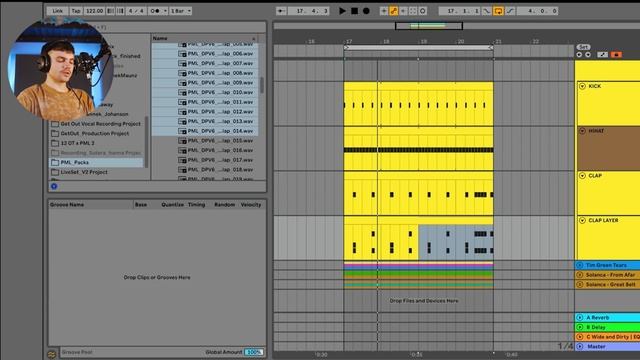Select the file ending in 017.wav

pos(205,160)
